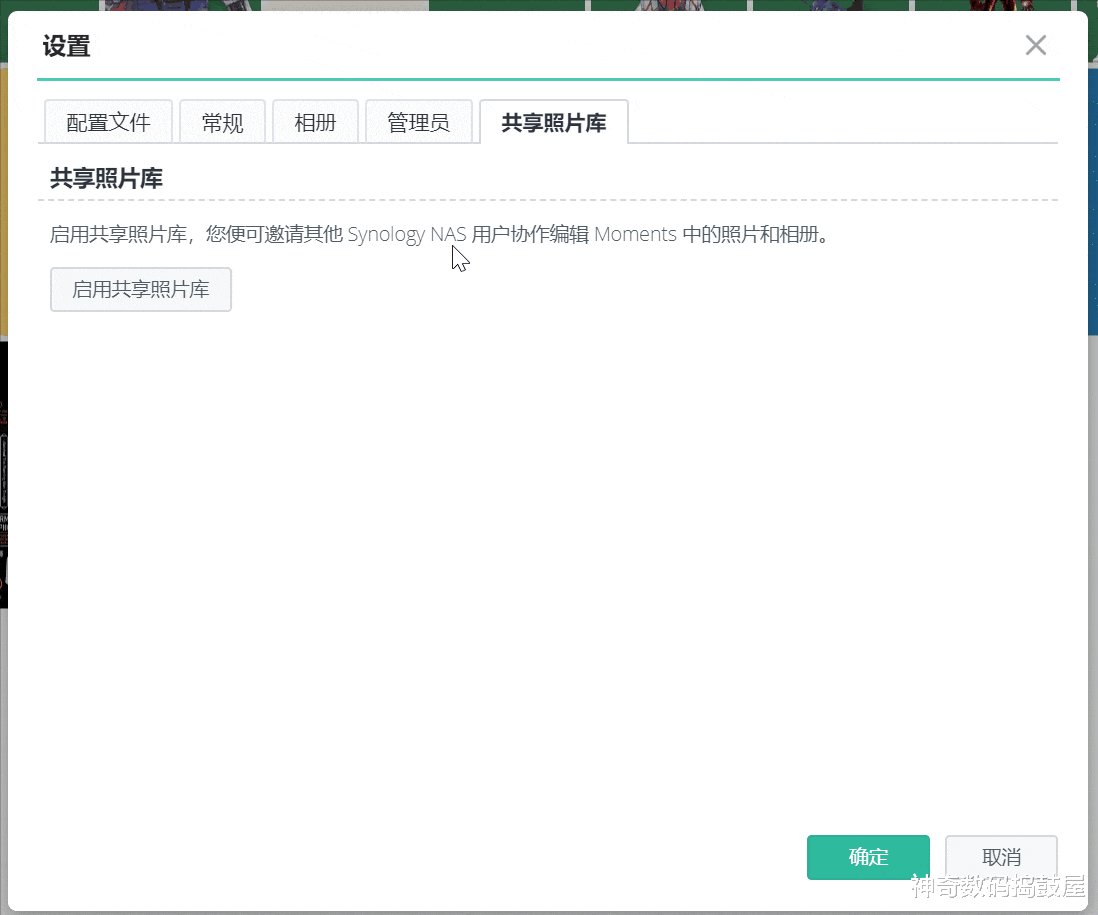
Task: Confirm settings with the 确定 button
Action: click(868, 857)
